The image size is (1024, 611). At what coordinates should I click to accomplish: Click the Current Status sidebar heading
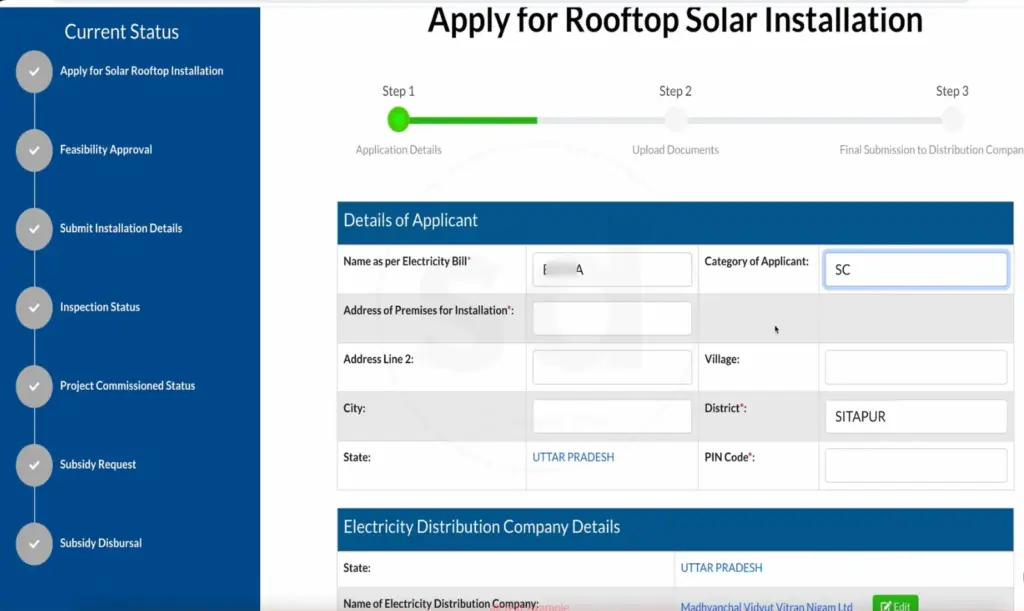tap(121, 31)
